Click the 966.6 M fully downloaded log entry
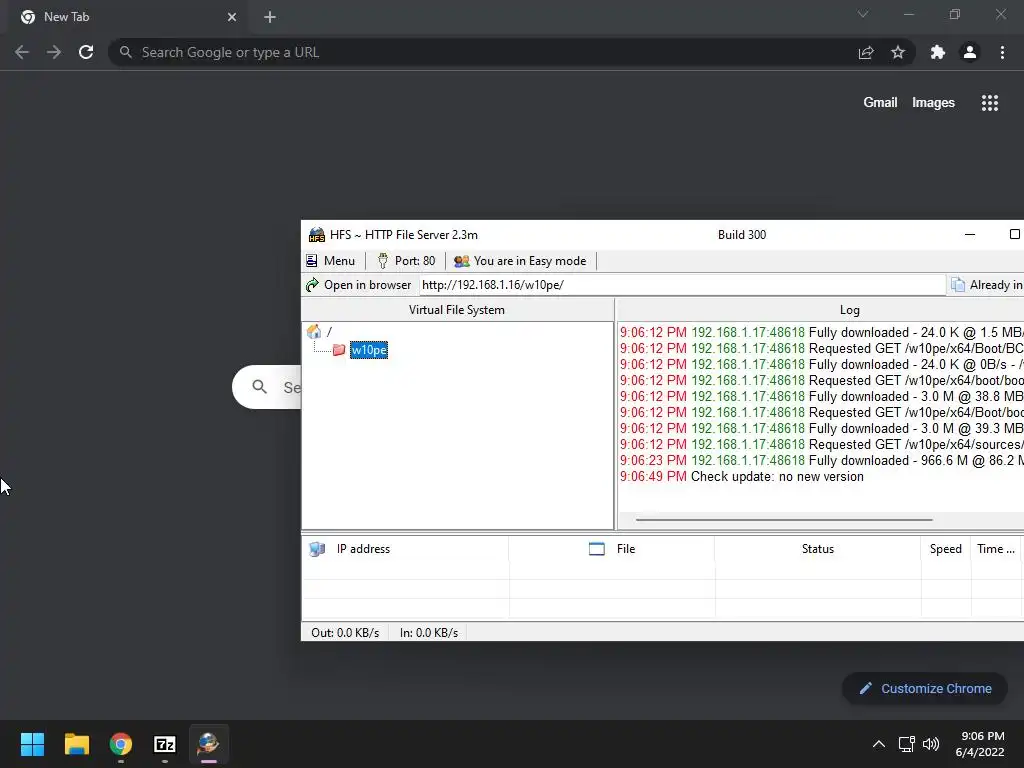Screen dimensions: 1024x768 click(x=822, y=460)
